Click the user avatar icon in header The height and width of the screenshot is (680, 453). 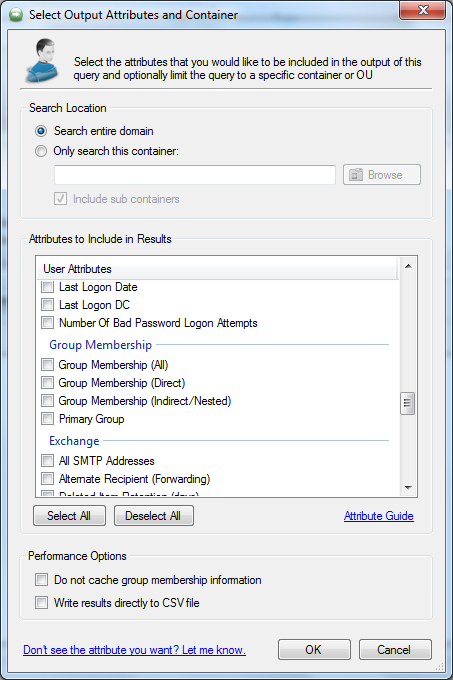tap(42, 61)
